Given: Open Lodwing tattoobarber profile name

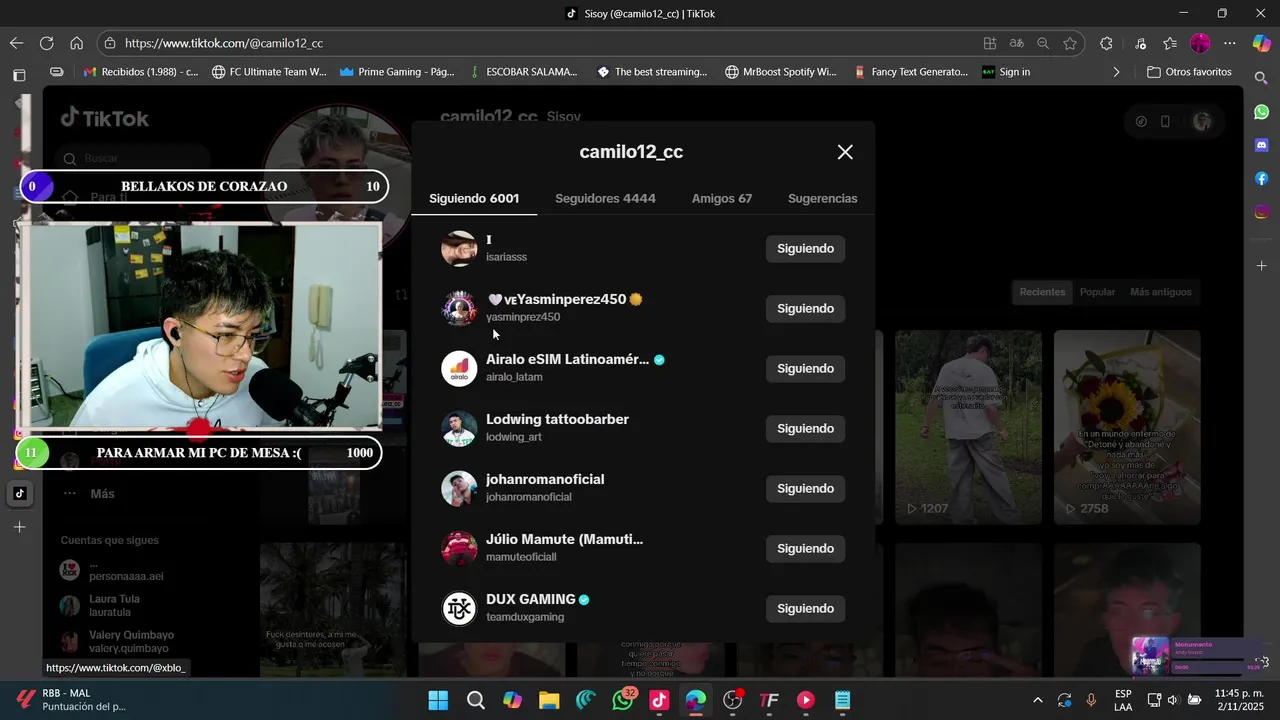Looking at the screenshot, I should [557, 419].
